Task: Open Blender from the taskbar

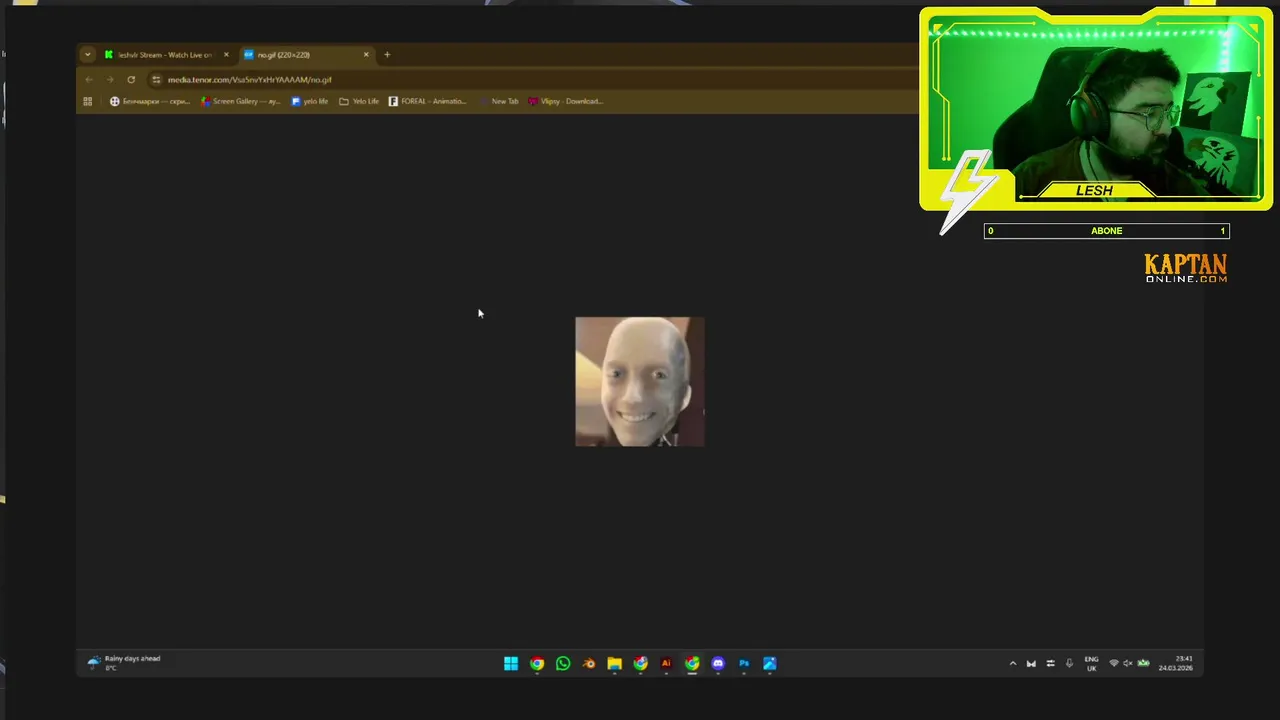Action: pyautogui.click(x=589, y=663)
